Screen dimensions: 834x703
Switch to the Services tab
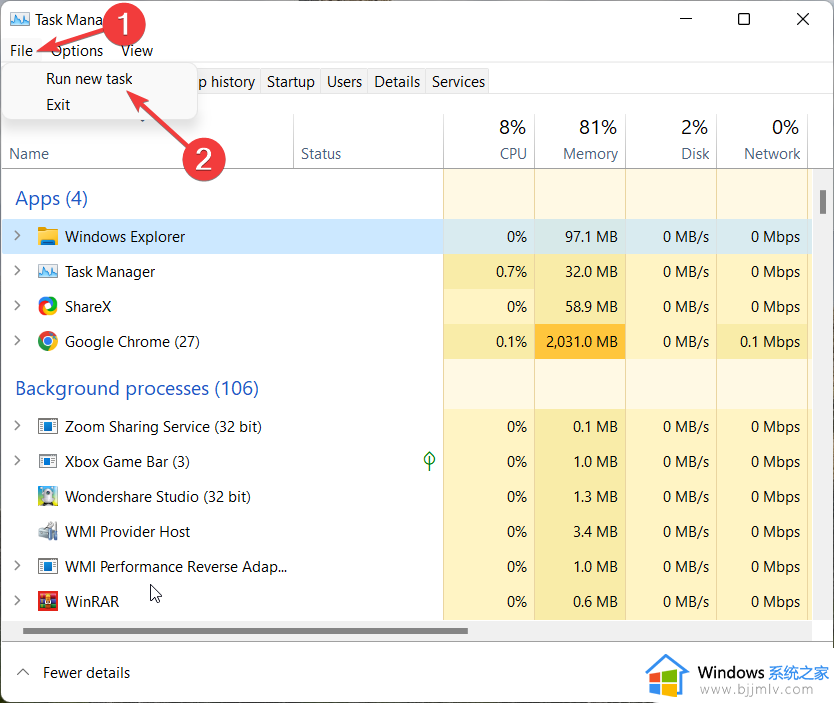click(458, 82)
